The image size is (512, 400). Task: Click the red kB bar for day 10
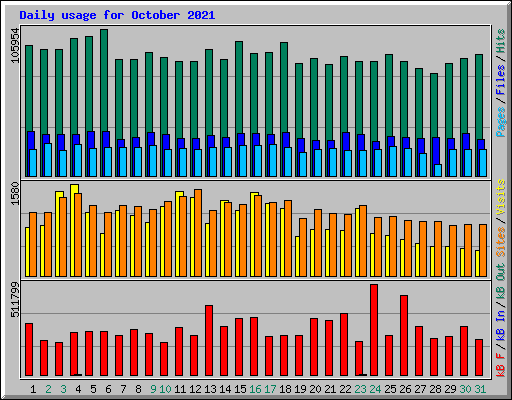(x=164, y=359)
